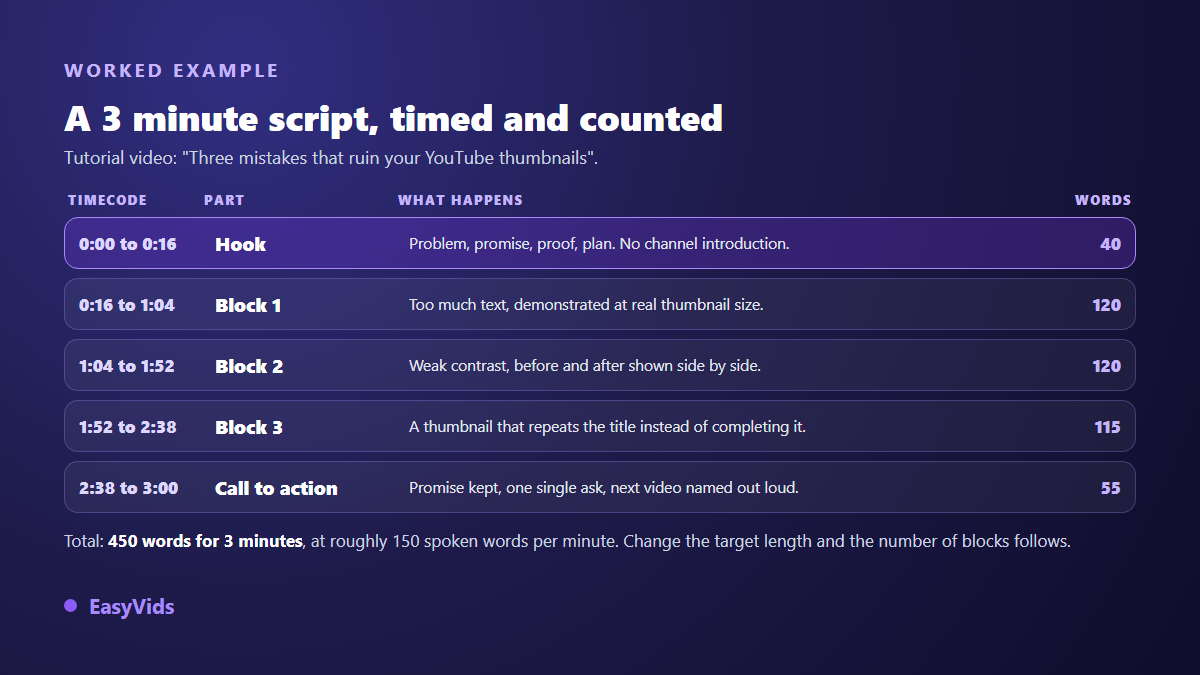
Task: Click the WHAT HAPPENS column header
Action: (x=460, y=200)
